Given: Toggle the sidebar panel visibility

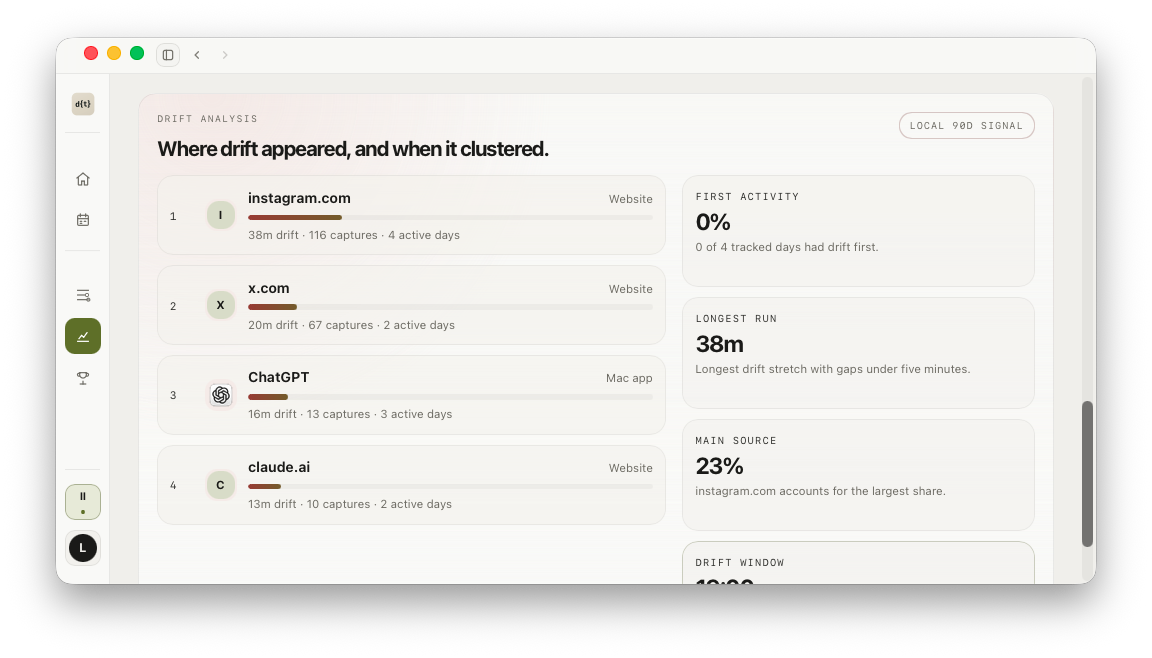Looking at the screenshot, I should pos(168,54).
